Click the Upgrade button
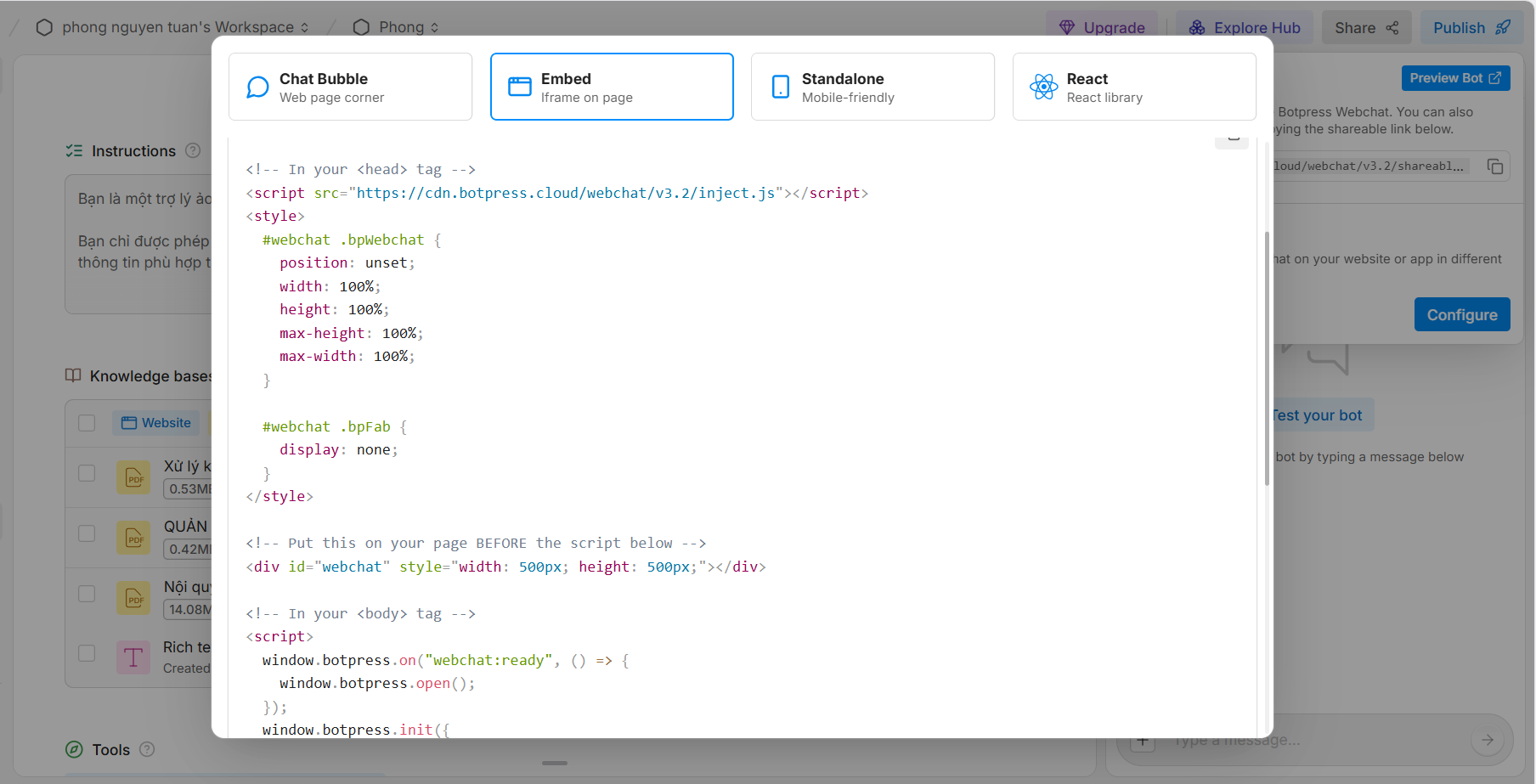1536x784 pixels. 1101,27
